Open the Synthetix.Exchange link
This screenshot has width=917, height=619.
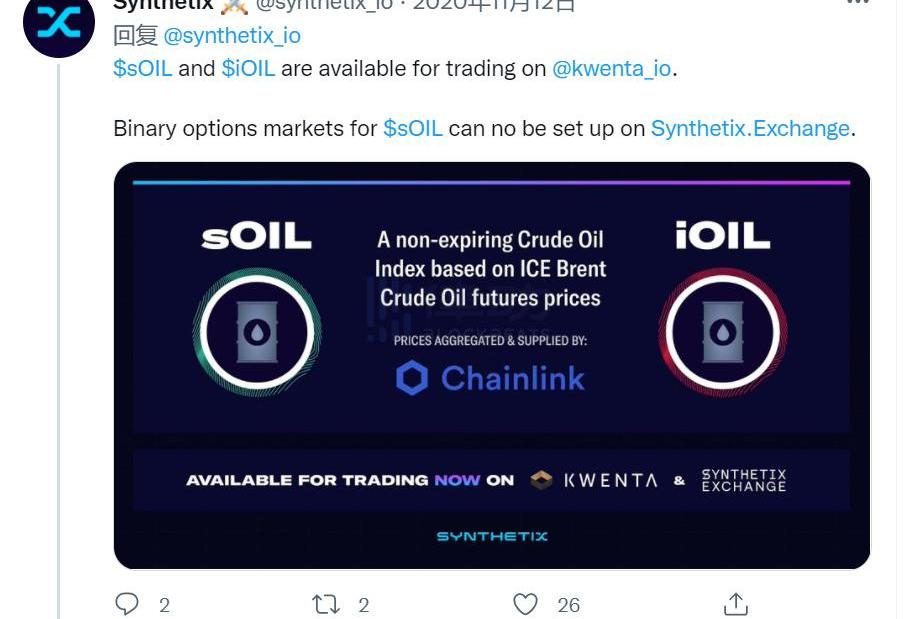pyautogui.click(x=750, y=128)
